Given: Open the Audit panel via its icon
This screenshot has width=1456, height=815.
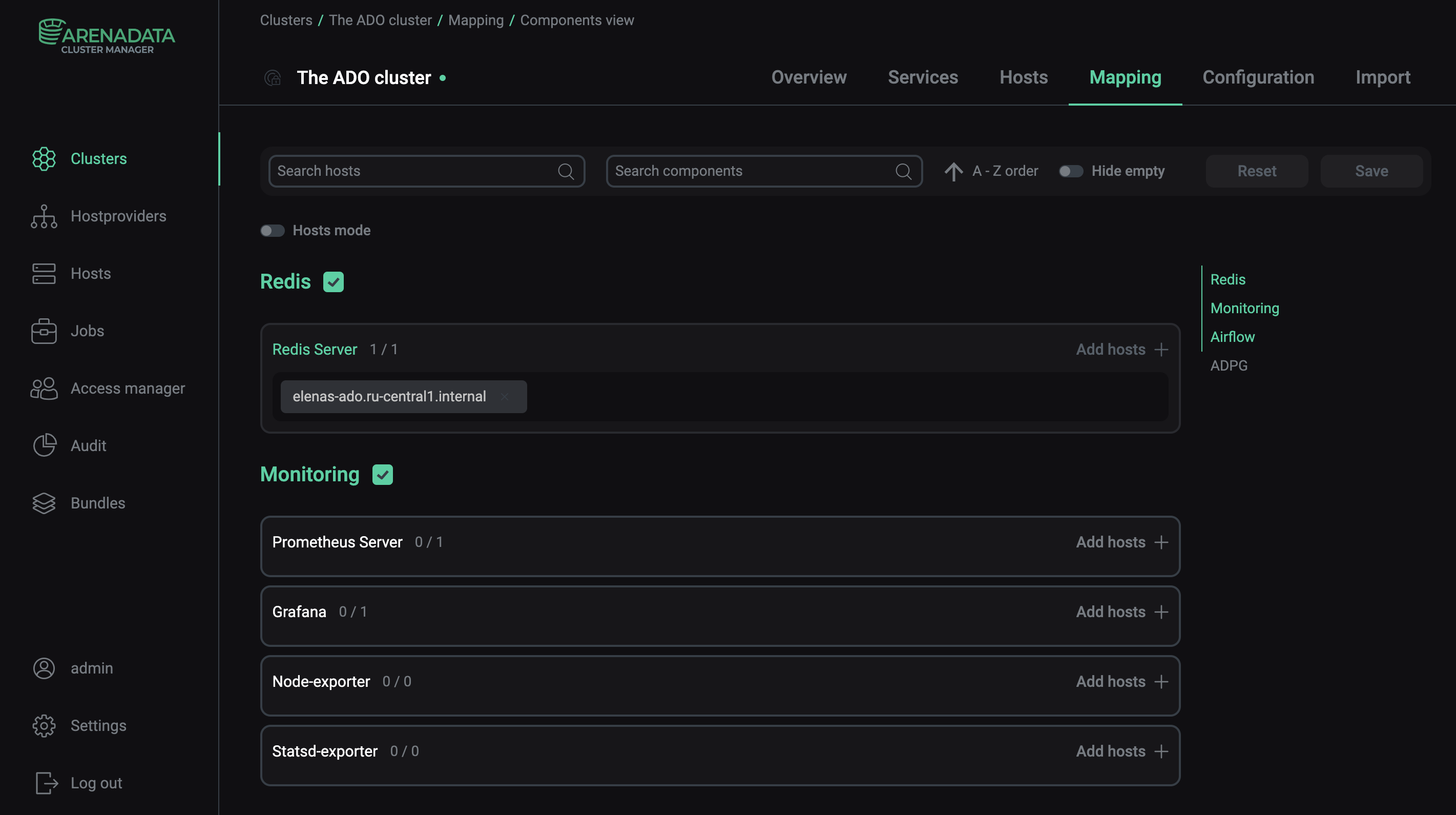Looking at the screenshot, I should [44, 445].
